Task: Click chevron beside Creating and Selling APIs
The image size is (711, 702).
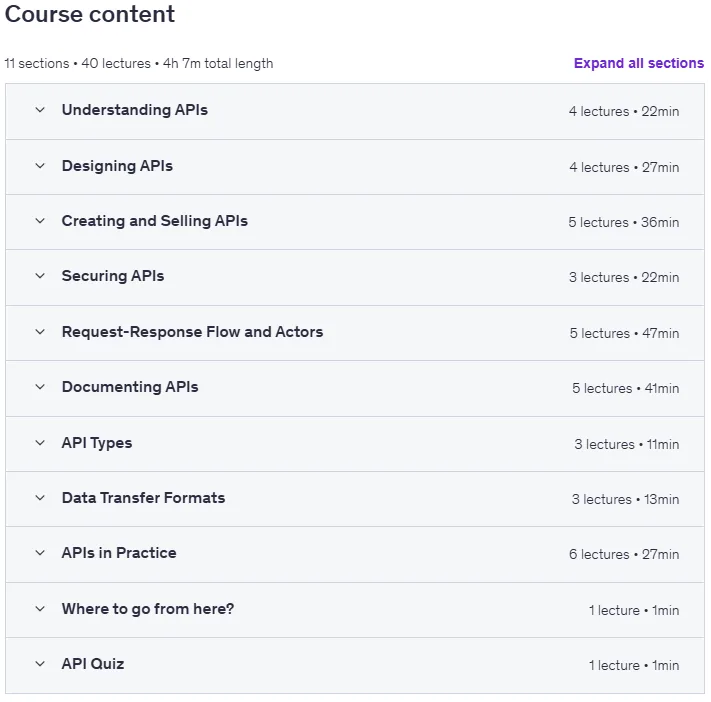Action: click(40, 221)
